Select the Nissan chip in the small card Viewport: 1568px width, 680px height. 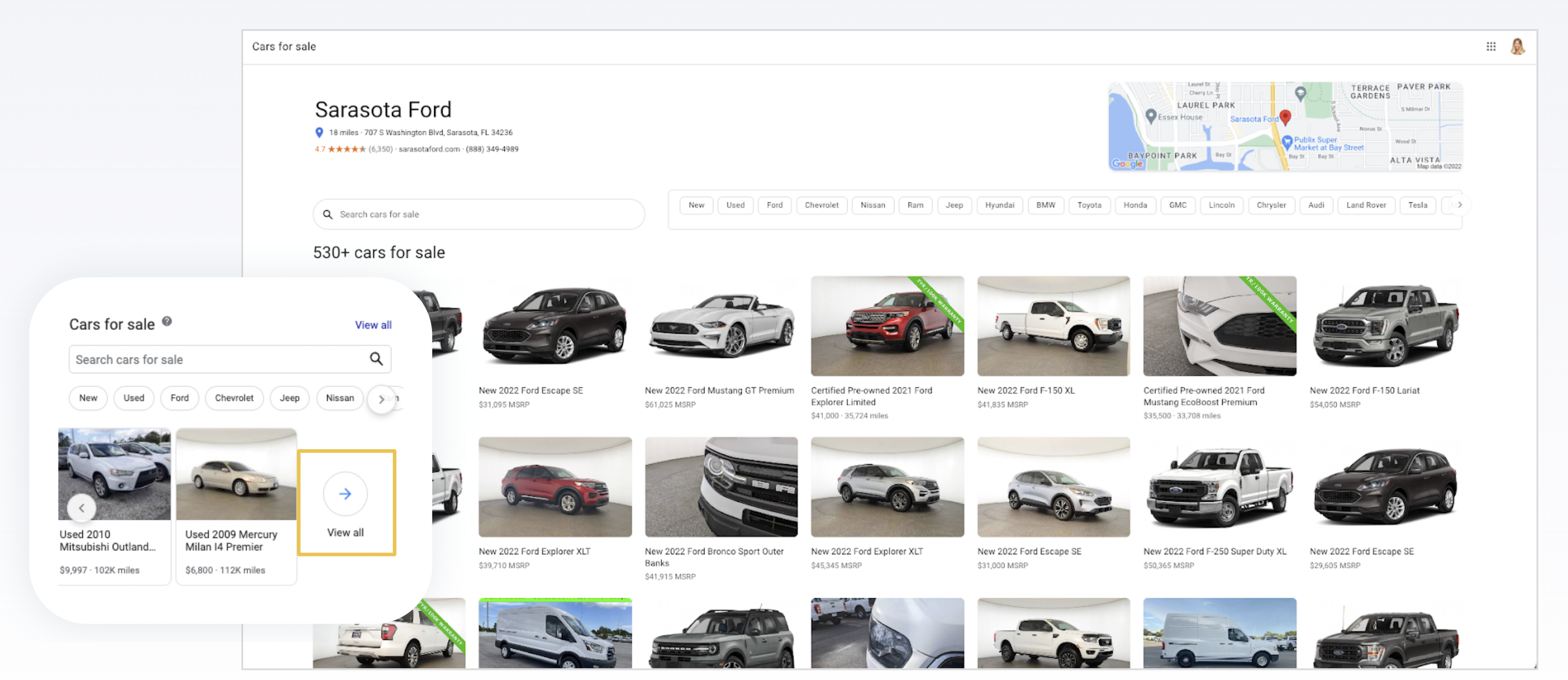pos(340,398)
